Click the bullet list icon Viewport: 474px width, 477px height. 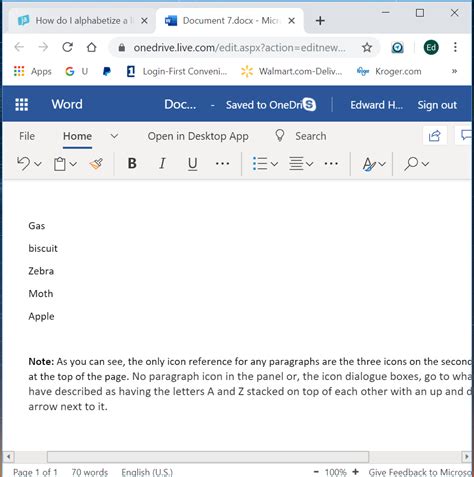pos(260,164)
